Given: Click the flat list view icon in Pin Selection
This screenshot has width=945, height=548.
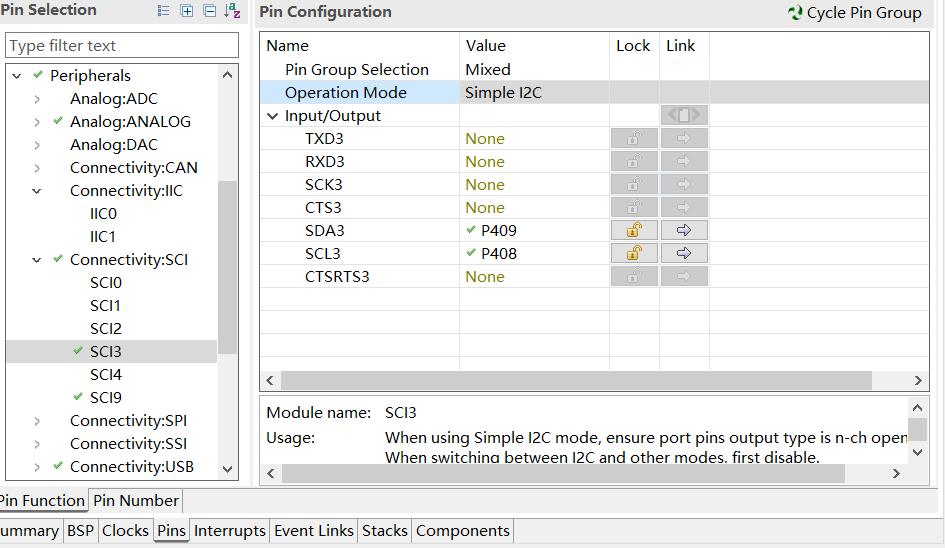Looking at the screenshot, I should point(163,11).
